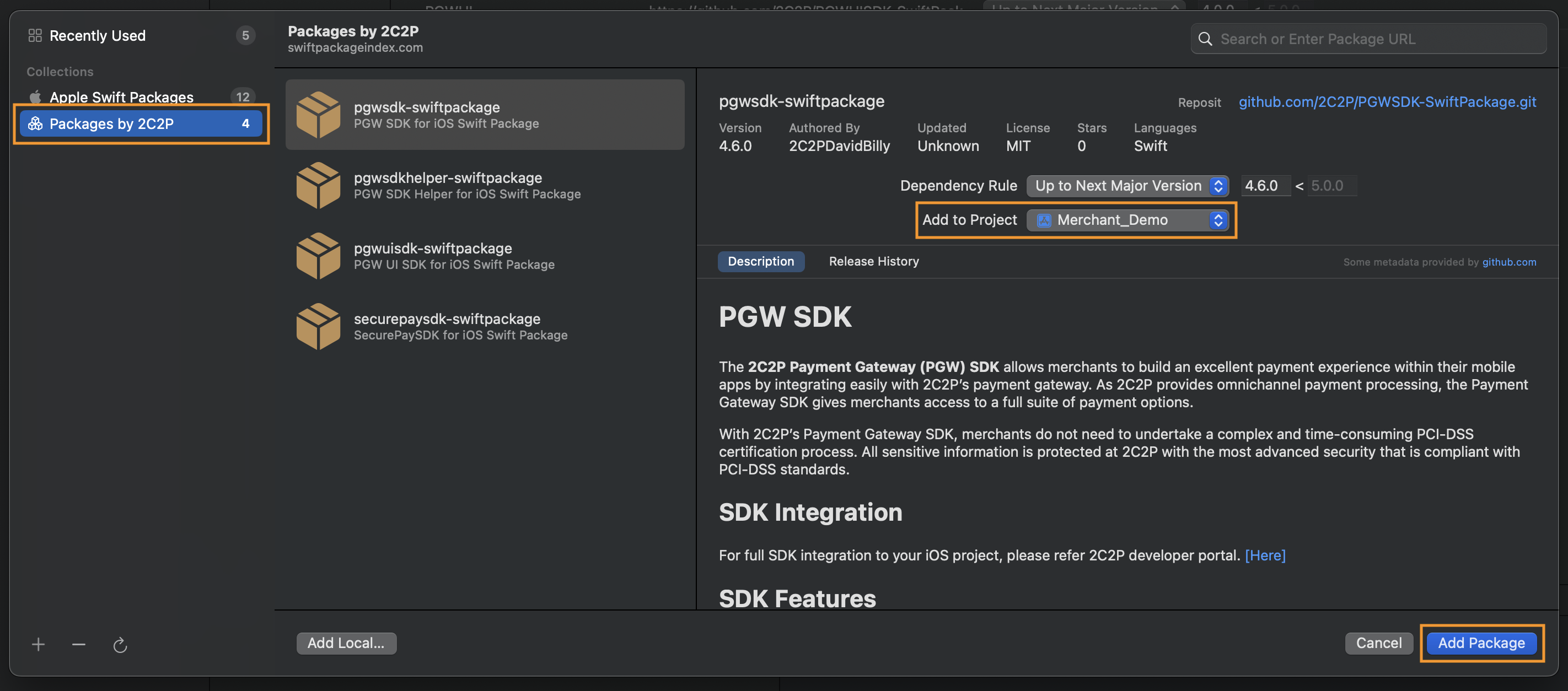This screenshot has width=1568, height=691.
Task: Click the minus icon to remove a collection
Action: (x=78, y=644)
